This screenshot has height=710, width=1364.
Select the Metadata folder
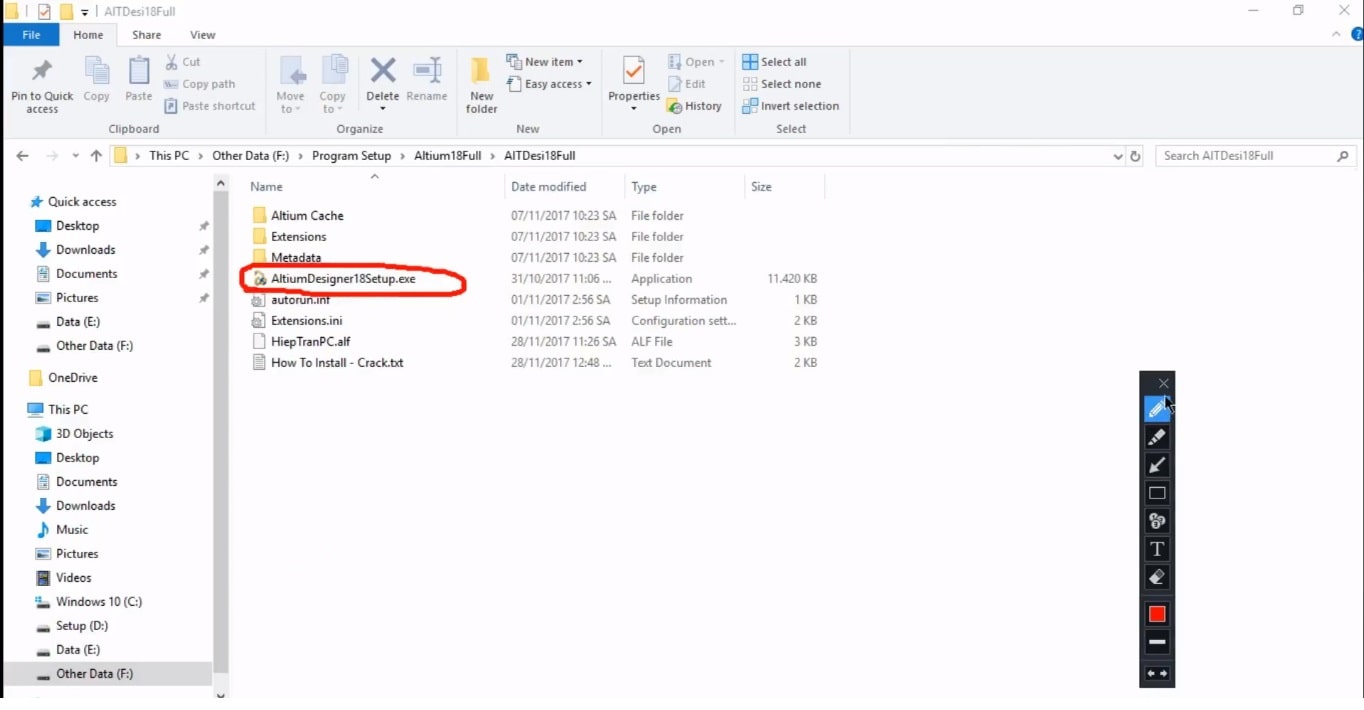[x=296, y=258]
